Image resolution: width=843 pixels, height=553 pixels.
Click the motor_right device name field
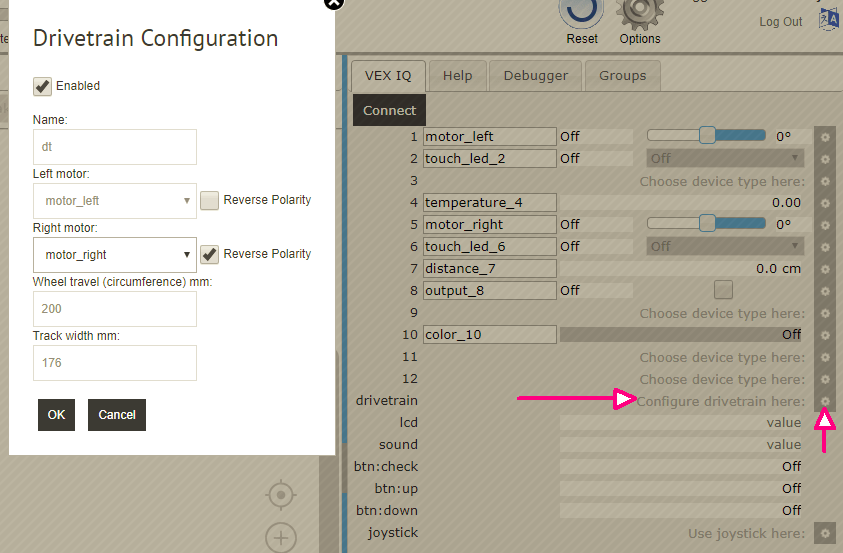490,225
